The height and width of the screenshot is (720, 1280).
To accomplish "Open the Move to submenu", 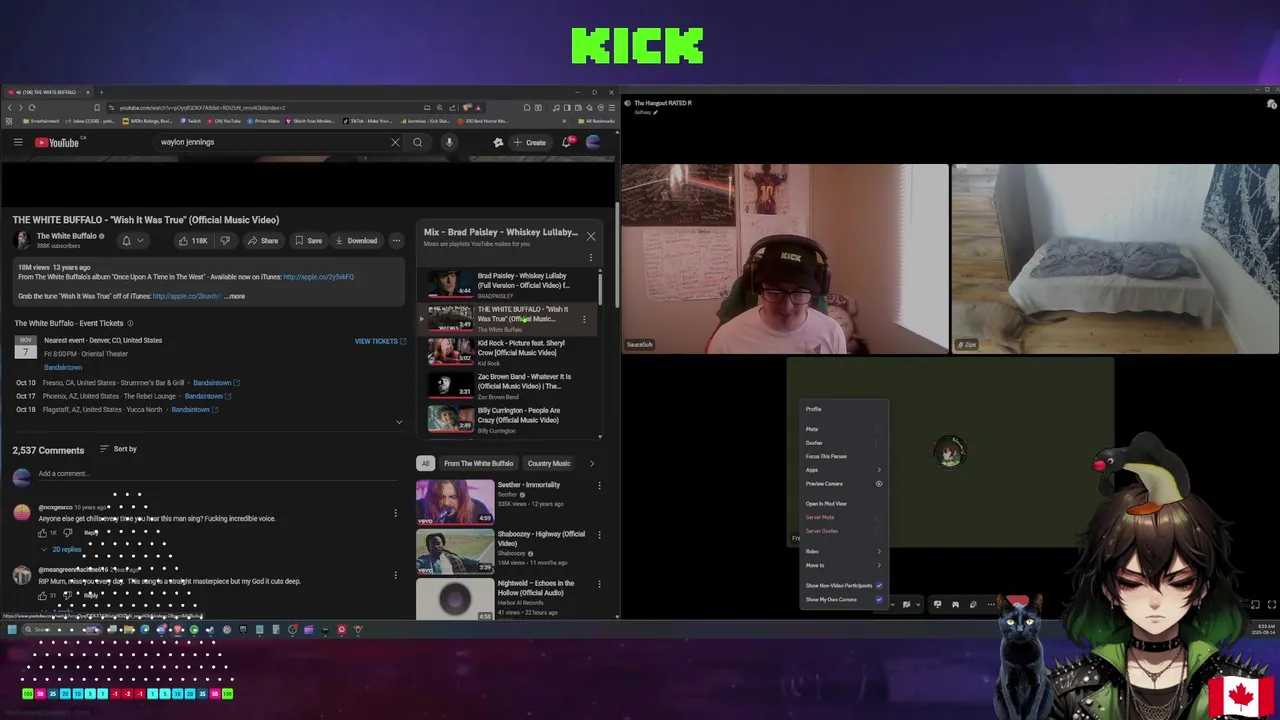I will [844, 566].
